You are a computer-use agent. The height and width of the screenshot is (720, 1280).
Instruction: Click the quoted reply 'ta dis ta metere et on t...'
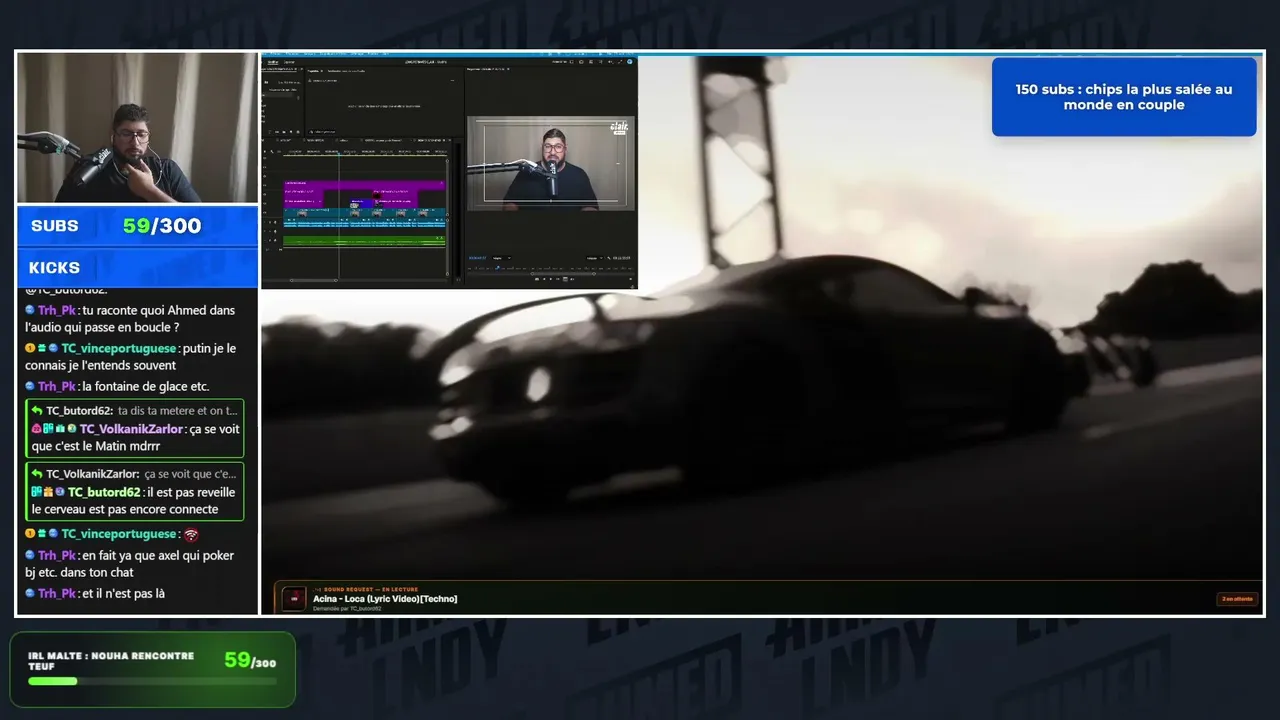[x=178, y=411]
